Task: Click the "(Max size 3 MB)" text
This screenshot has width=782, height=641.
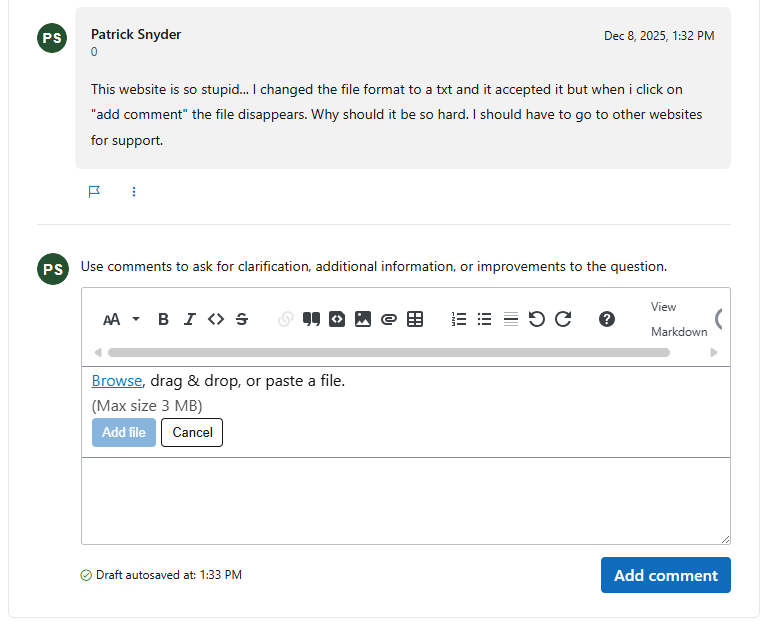Action: pos(147,406)
